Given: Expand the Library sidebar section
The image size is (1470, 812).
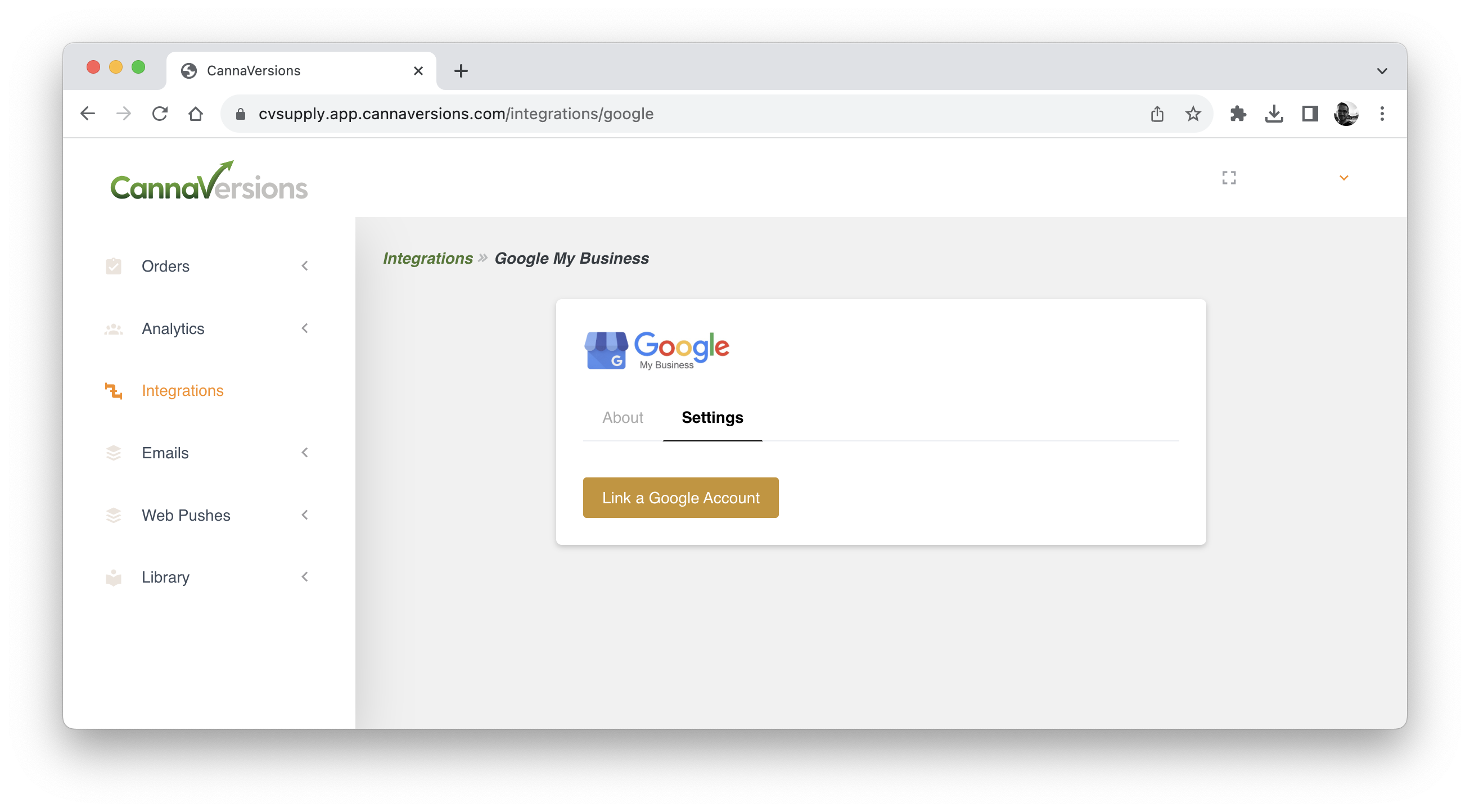Looking at the screenshot, I should 306,577.
